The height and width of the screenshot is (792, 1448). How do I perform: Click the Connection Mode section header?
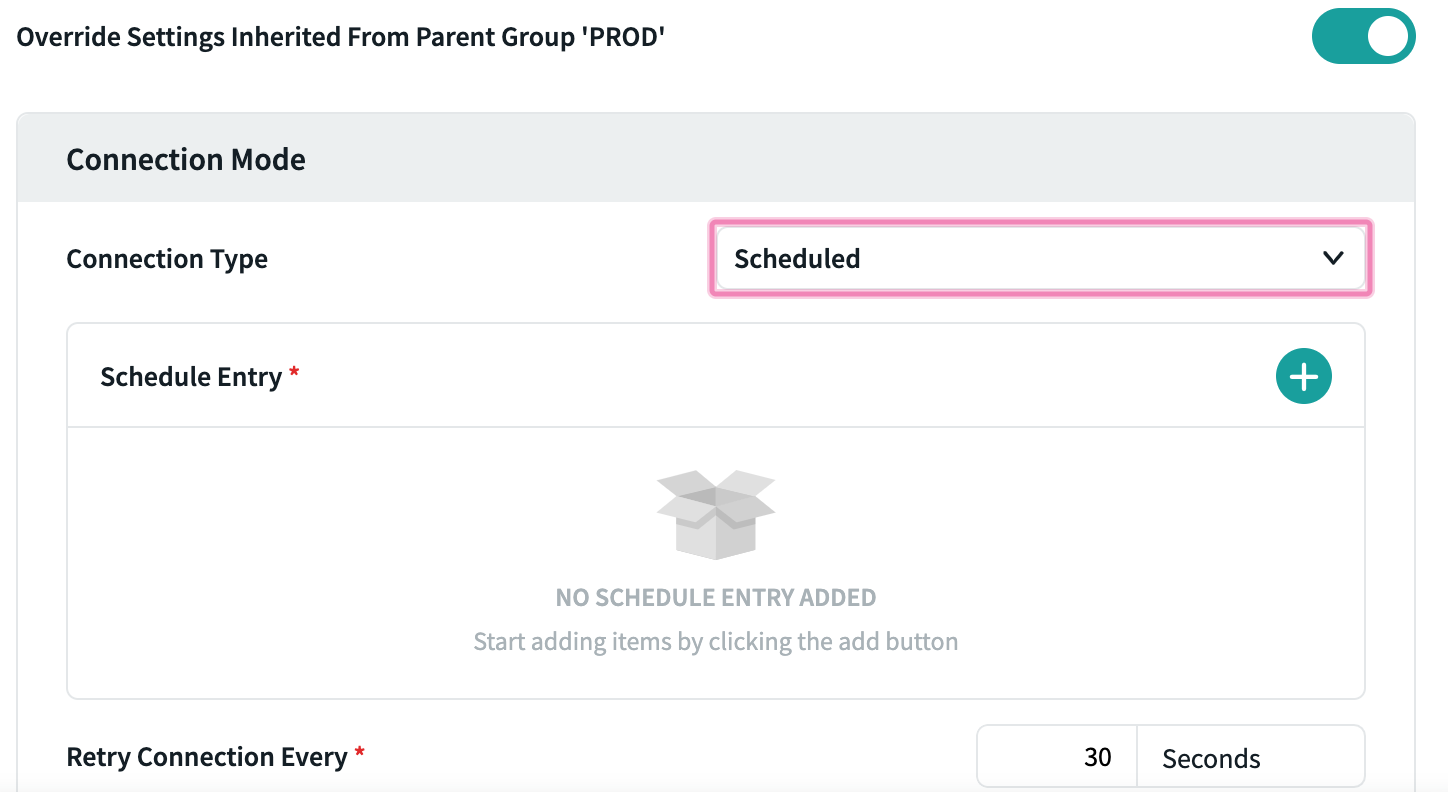click(x=186, y=160)
